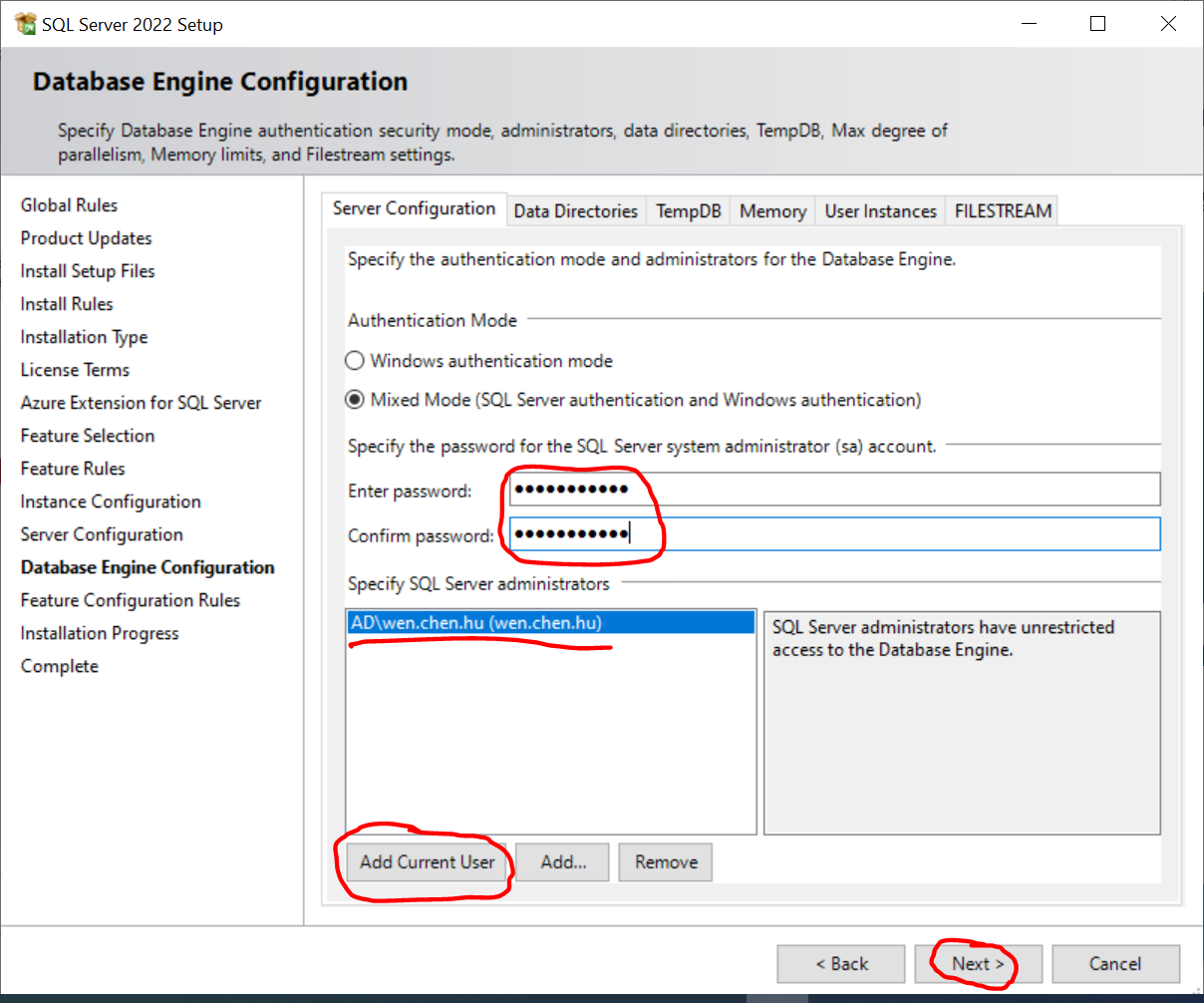Click Install Setup Files step
1204x1003 pixels.
88,271
